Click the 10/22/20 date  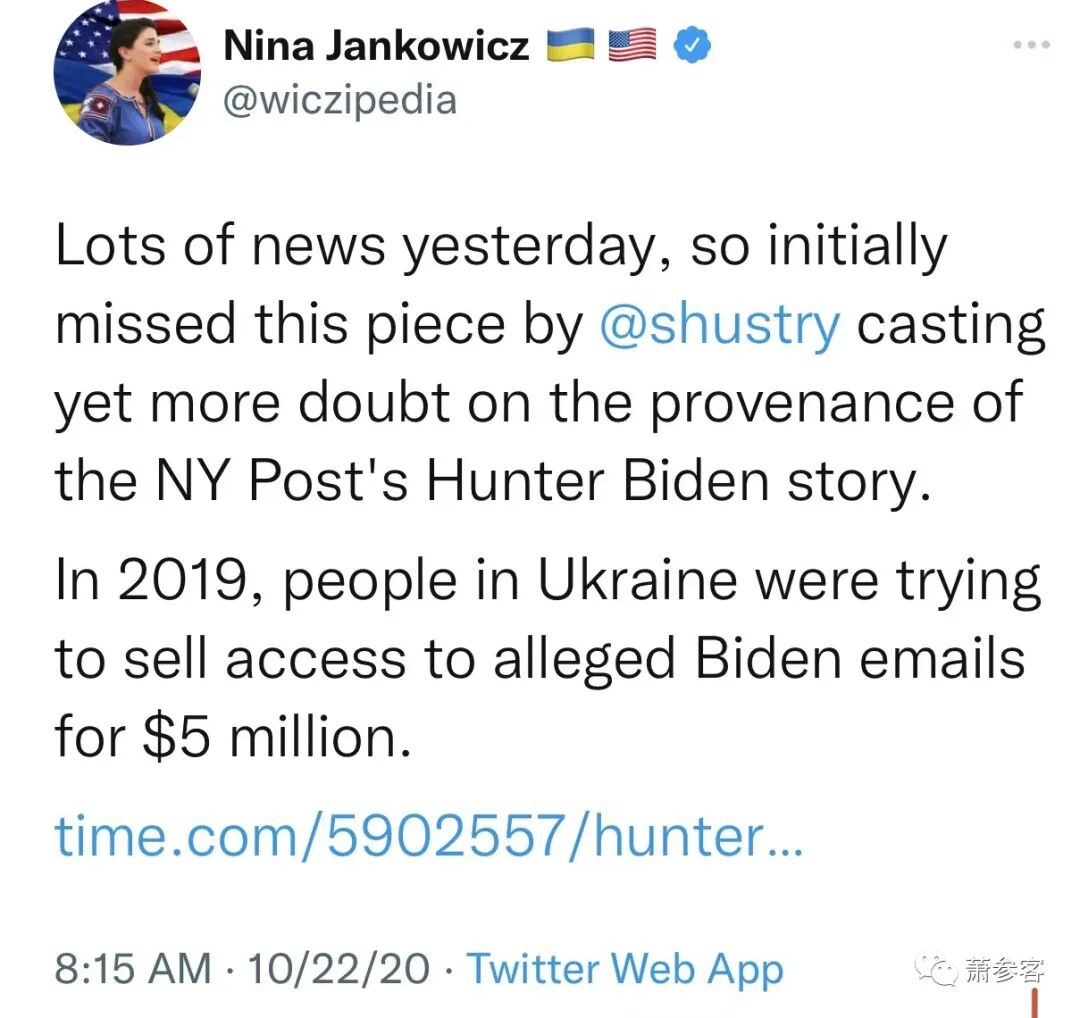(x=338, y=968)
